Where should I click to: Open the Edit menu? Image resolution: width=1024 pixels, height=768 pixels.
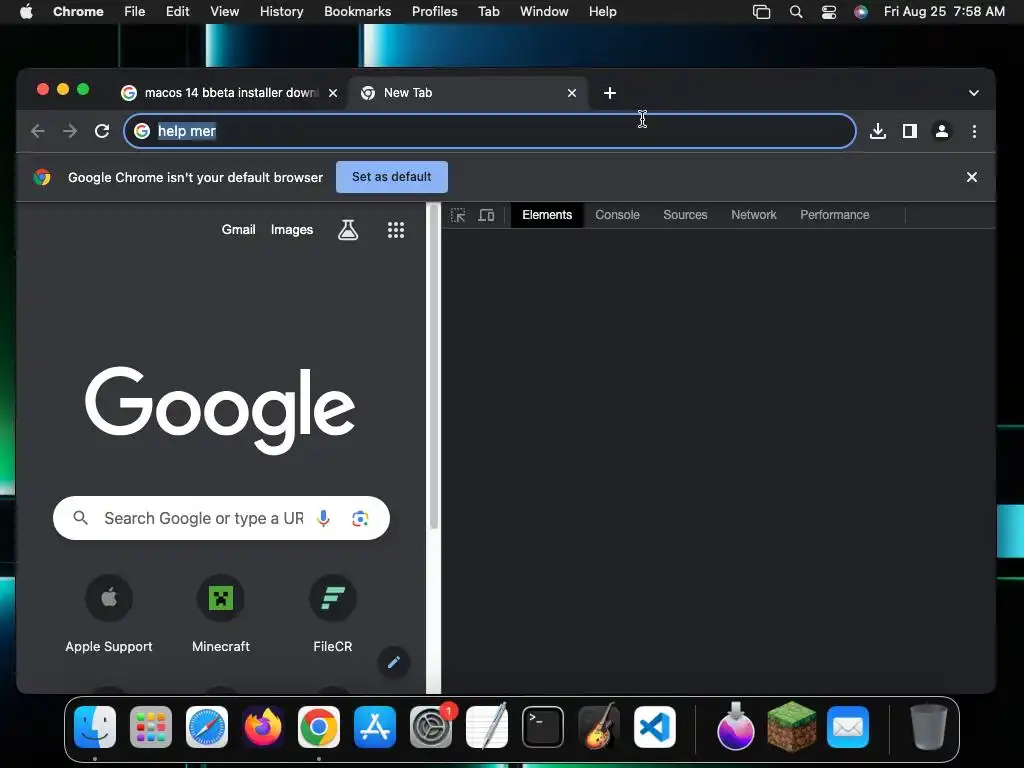pos(177,12)
